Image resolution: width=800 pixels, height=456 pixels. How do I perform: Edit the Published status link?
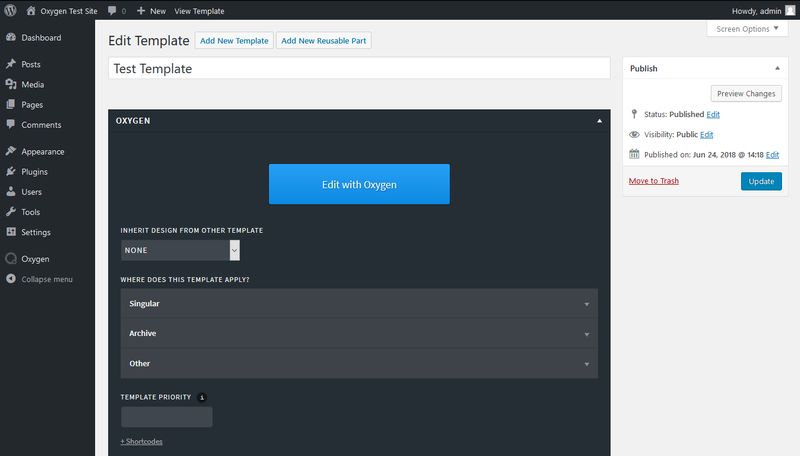point(713,114)
